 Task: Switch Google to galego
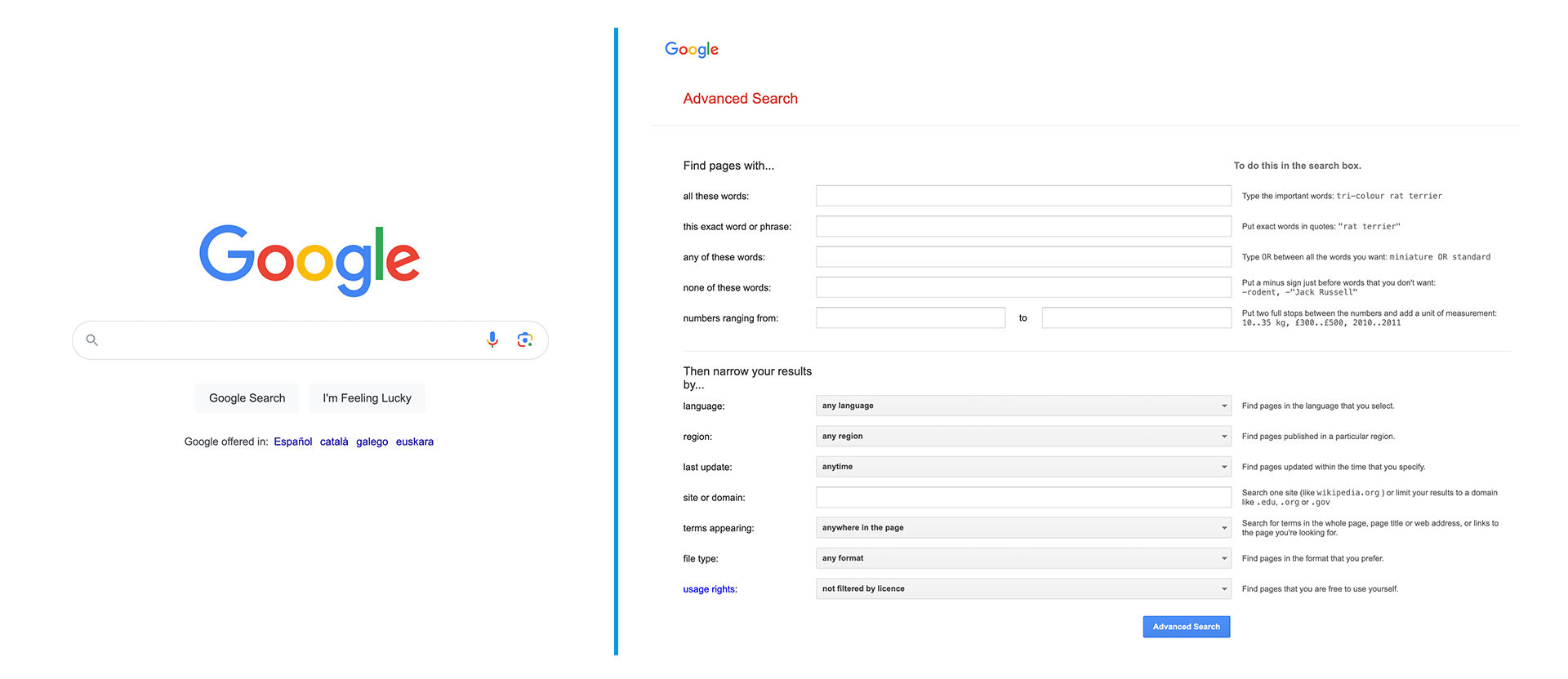point(372,442)
